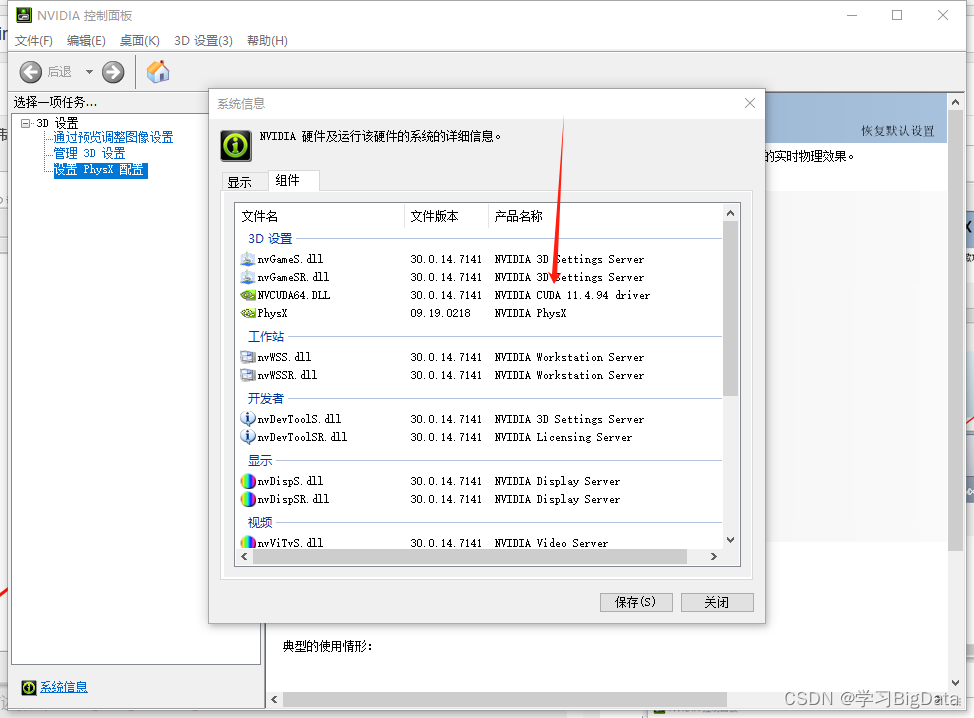Maximize the NVIDIA 控制面板 window
The width and height of the screenshot is (974, 718).
[x=897, y=16]
